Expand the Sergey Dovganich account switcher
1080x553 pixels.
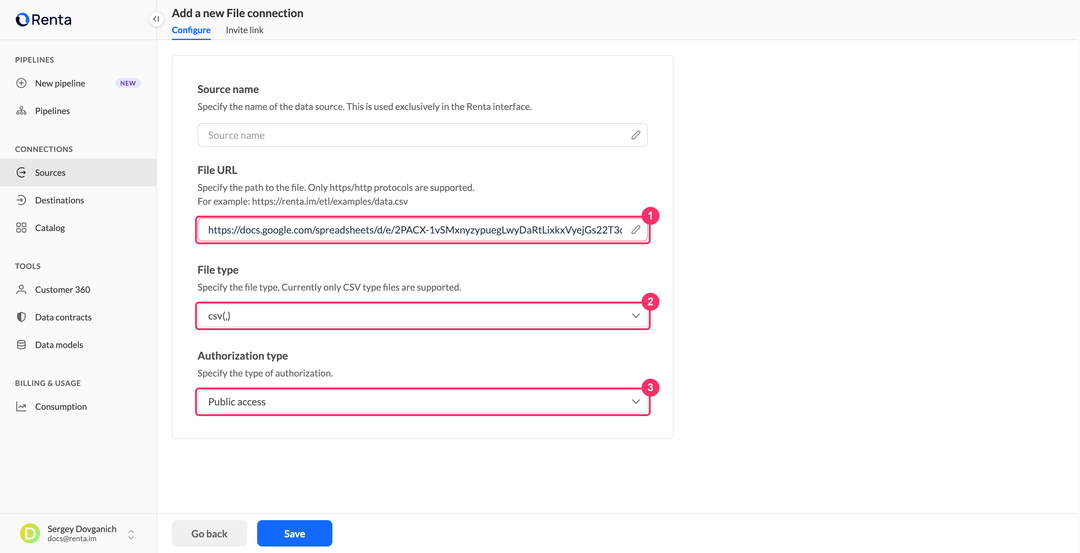(131, 534)
